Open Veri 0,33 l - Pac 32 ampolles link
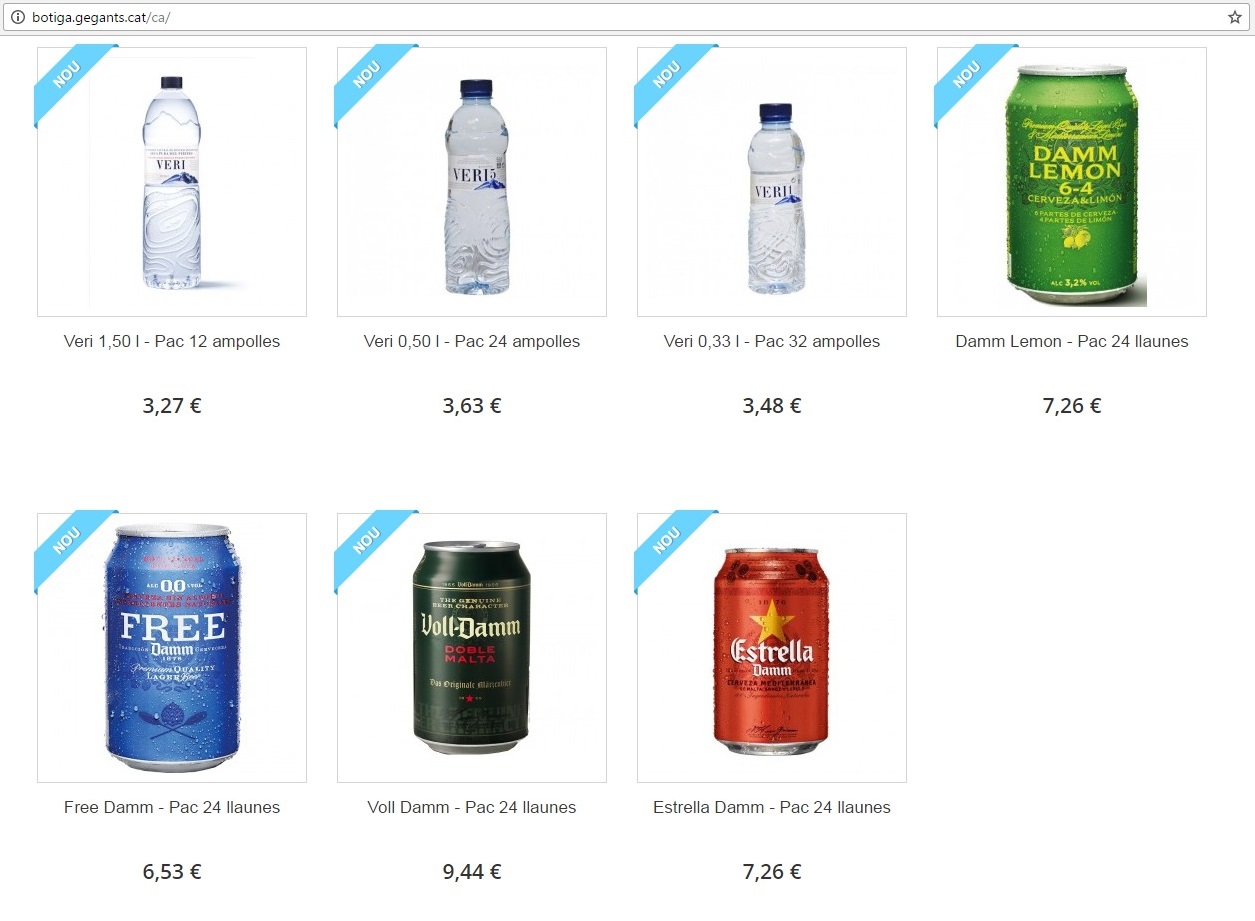This screenshot has width=1255, height=921. click(772, 341)
